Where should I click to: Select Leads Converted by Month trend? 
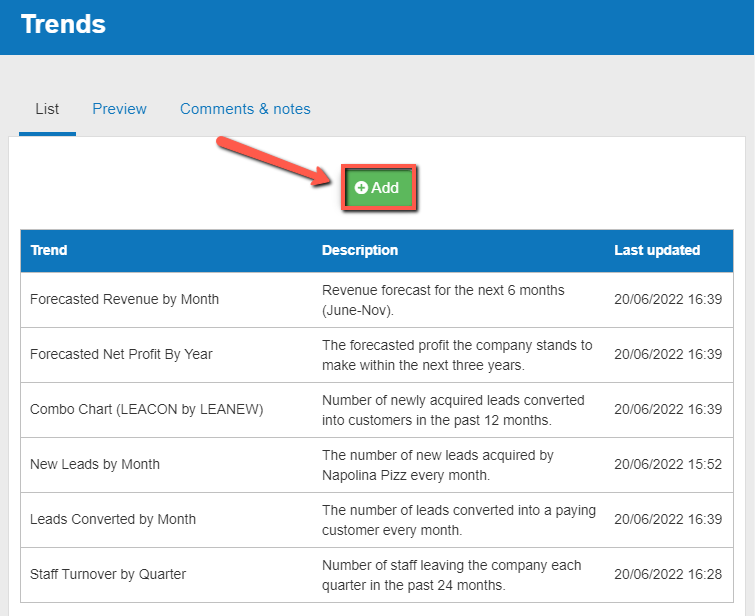click(113, 519)
